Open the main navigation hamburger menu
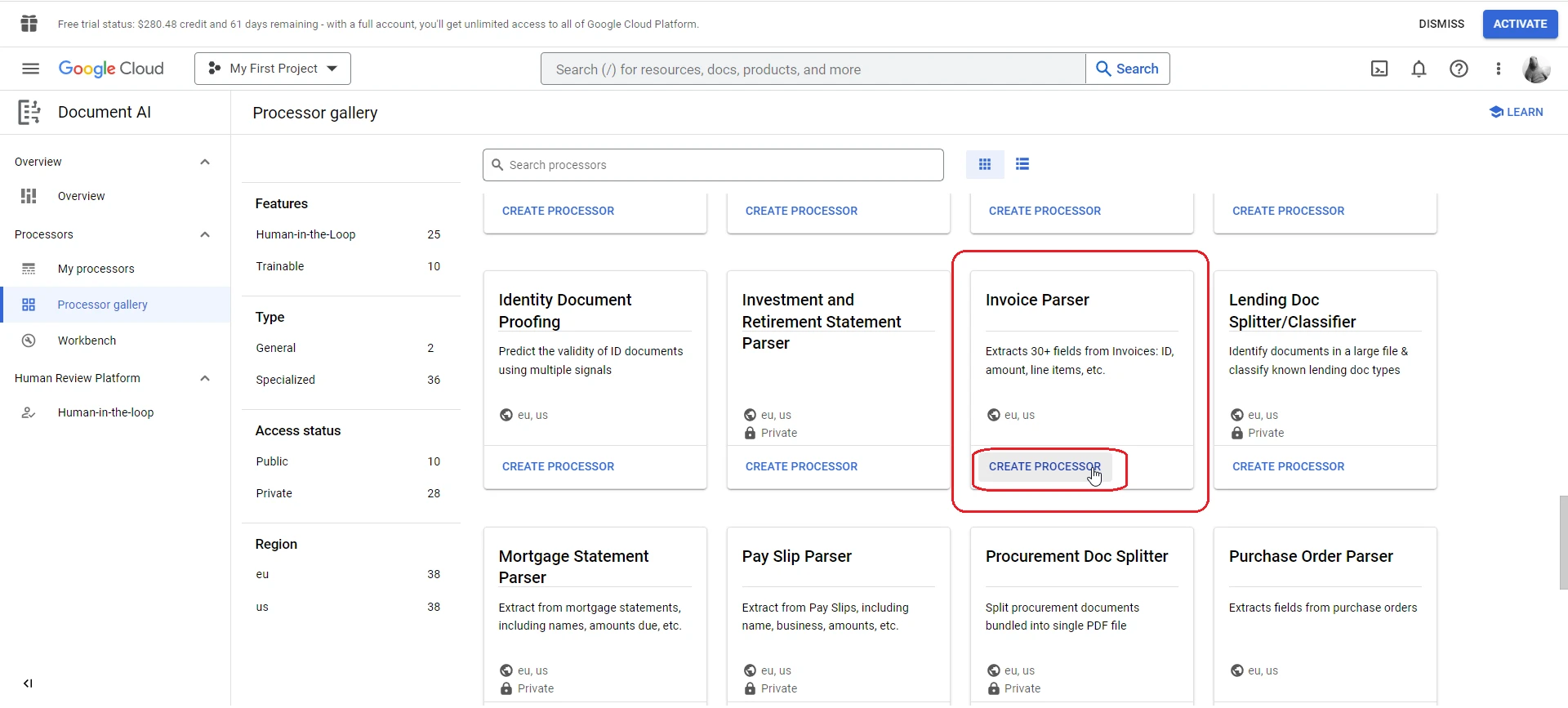This screenshot has width=1568, height=708. pos(30,69)
